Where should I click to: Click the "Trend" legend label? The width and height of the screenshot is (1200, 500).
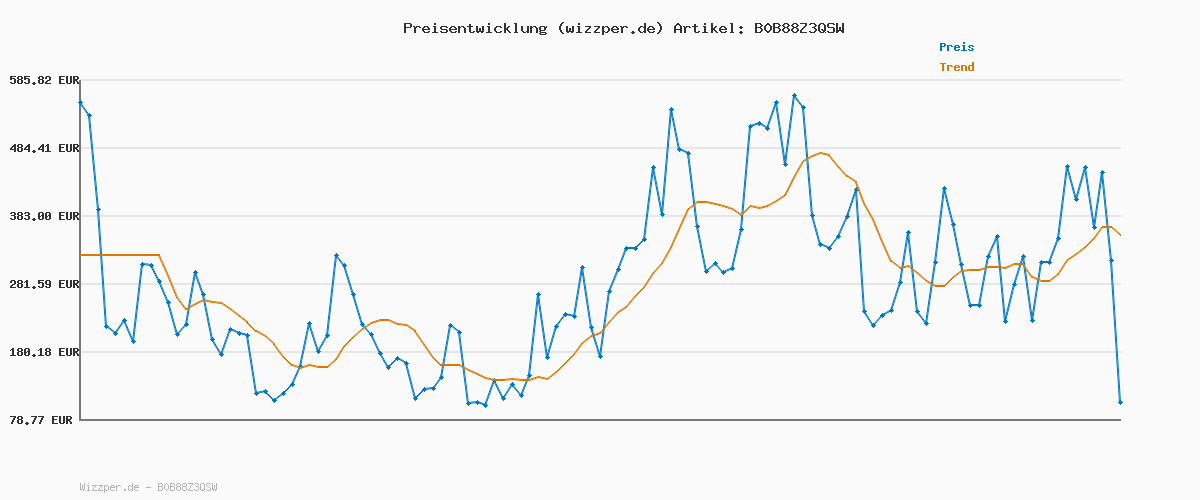click(956, 67)
